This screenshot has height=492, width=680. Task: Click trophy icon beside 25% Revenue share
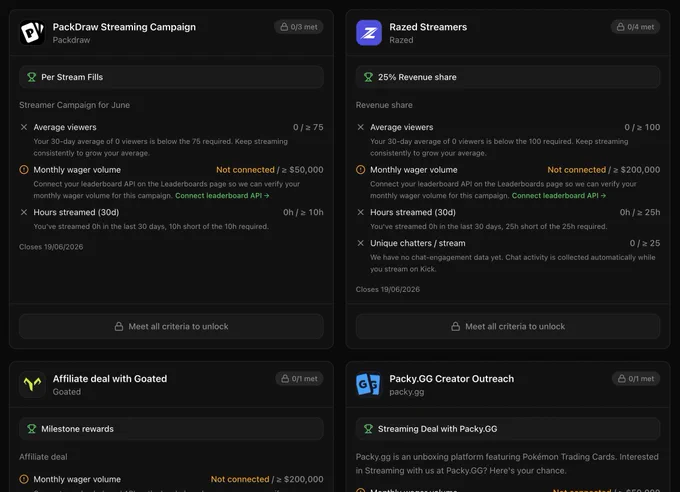click(368, 77)
